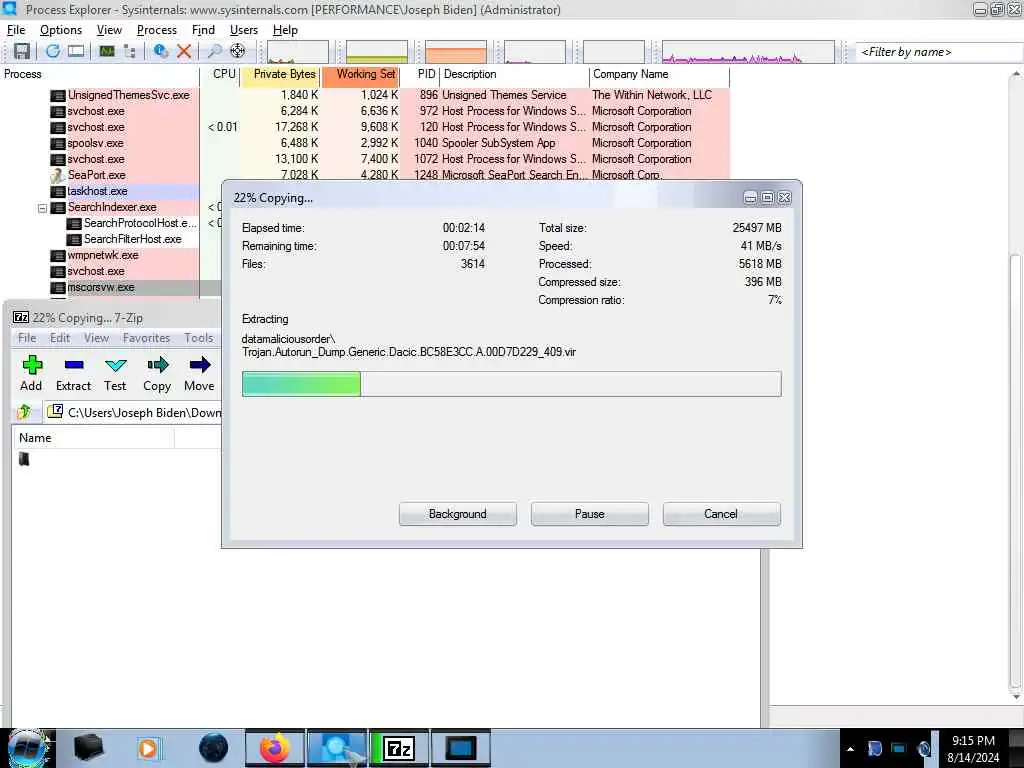Click the 7-Zip Name column header

(93, 438)
